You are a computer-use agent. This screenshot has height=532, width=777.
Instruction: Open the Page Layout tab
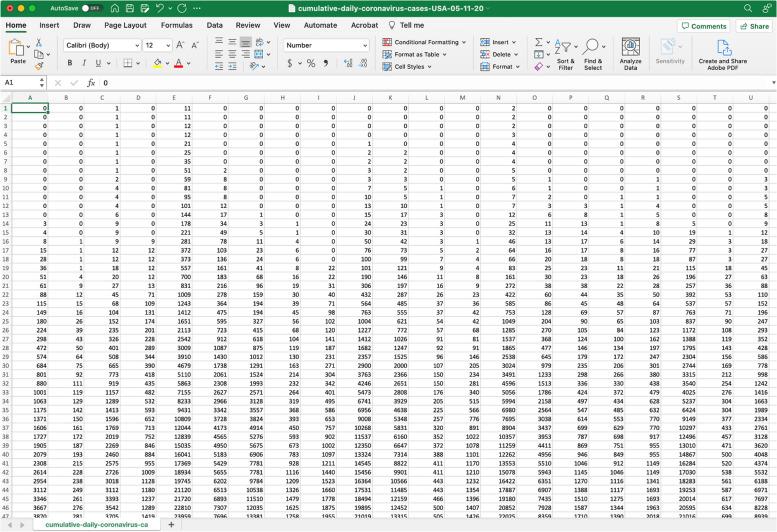[x=125, y=25]
